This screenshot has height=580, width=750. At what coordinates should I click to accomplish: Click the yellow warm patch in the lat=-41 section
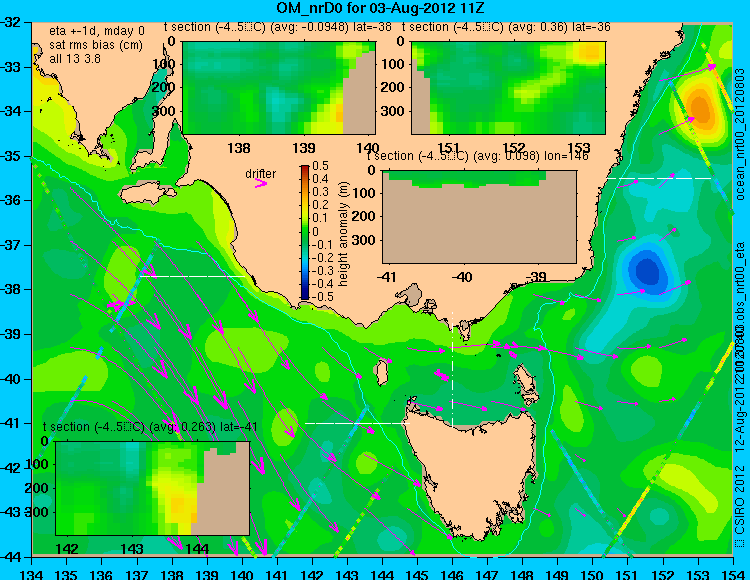pos(178,500)
